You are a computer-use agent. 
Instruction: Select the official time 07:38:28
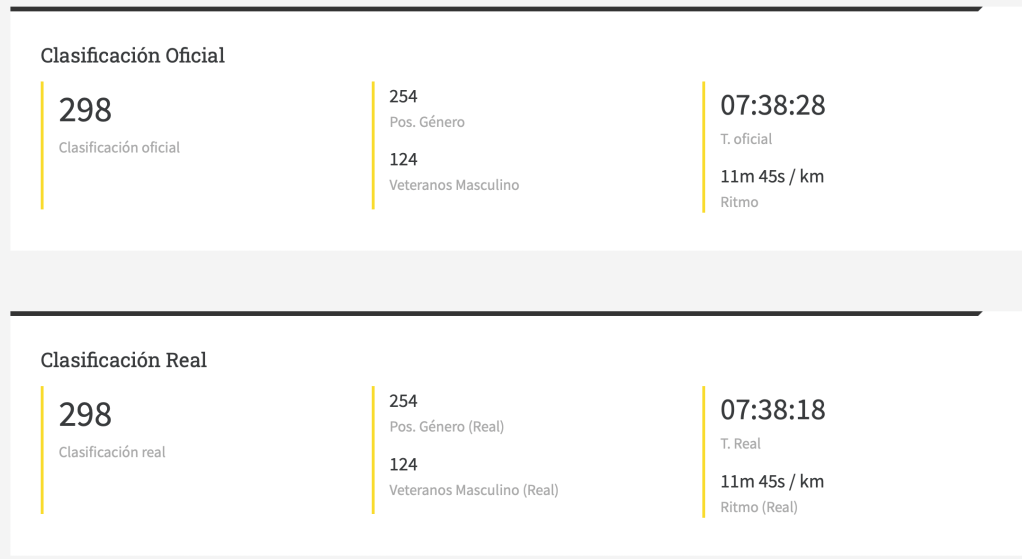tap(773, 106)
